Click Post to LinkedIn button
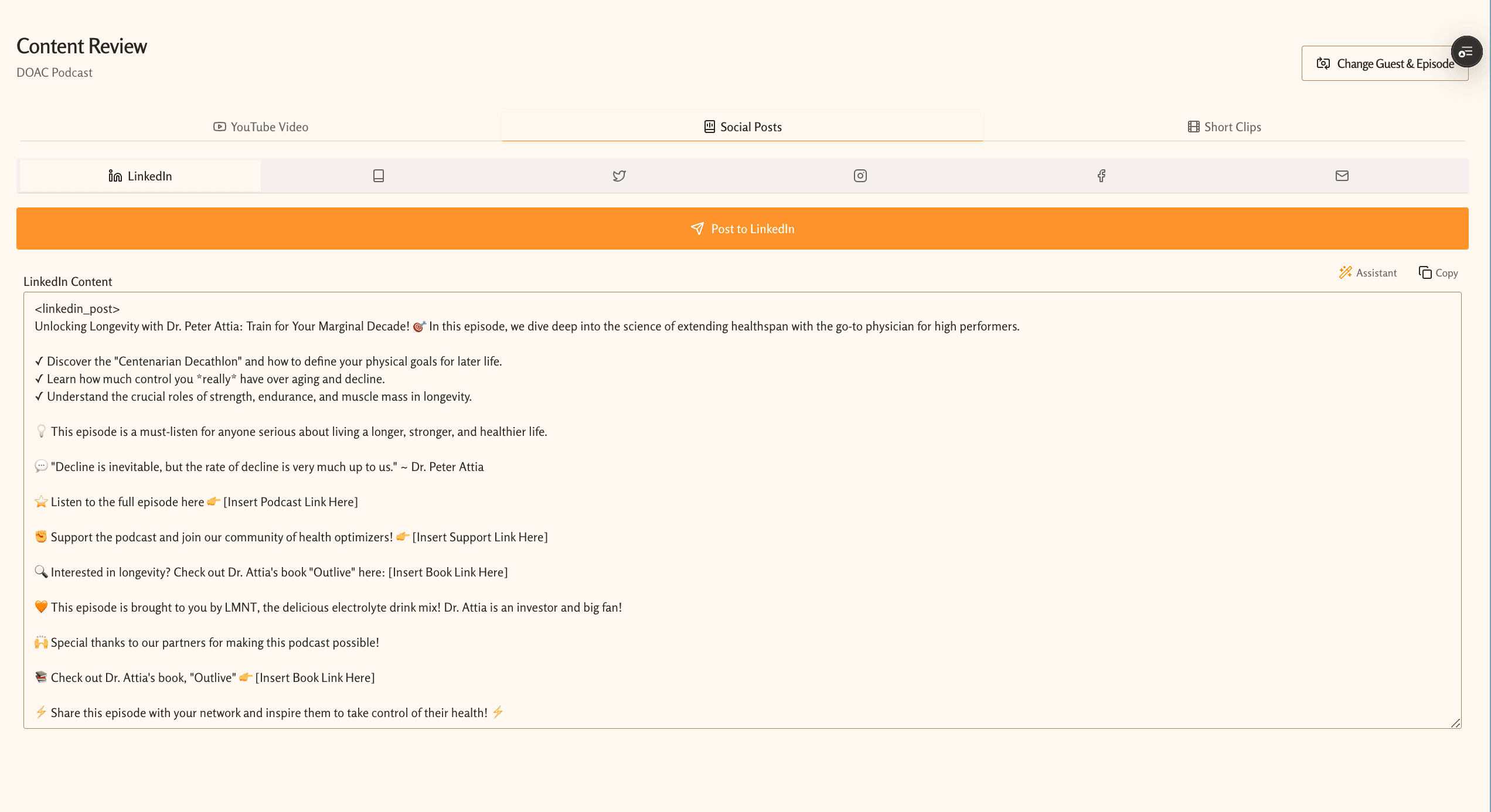 [743, 228]
